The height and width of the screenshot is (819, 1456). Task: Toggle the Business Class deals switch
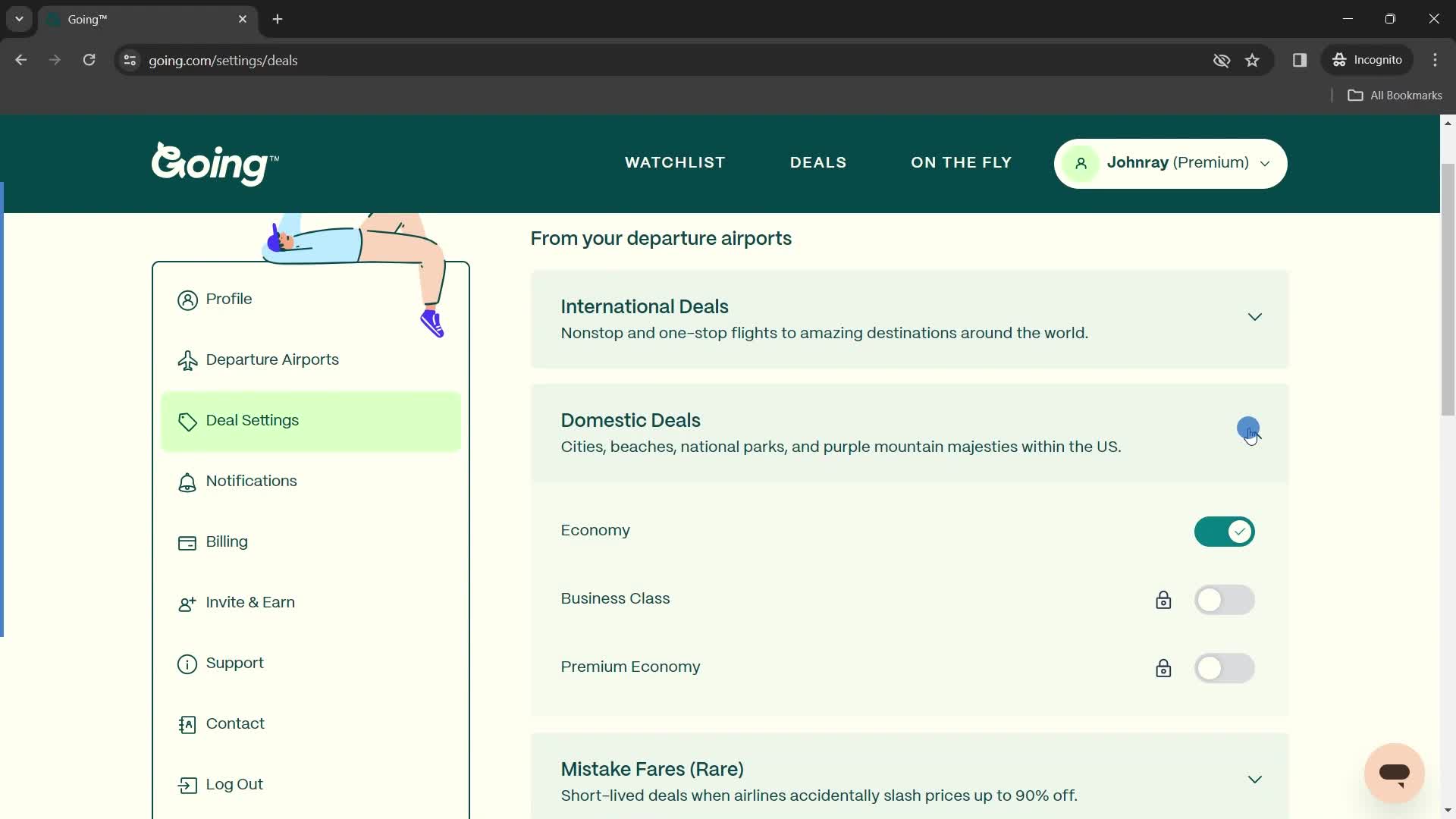point(1225,598)
